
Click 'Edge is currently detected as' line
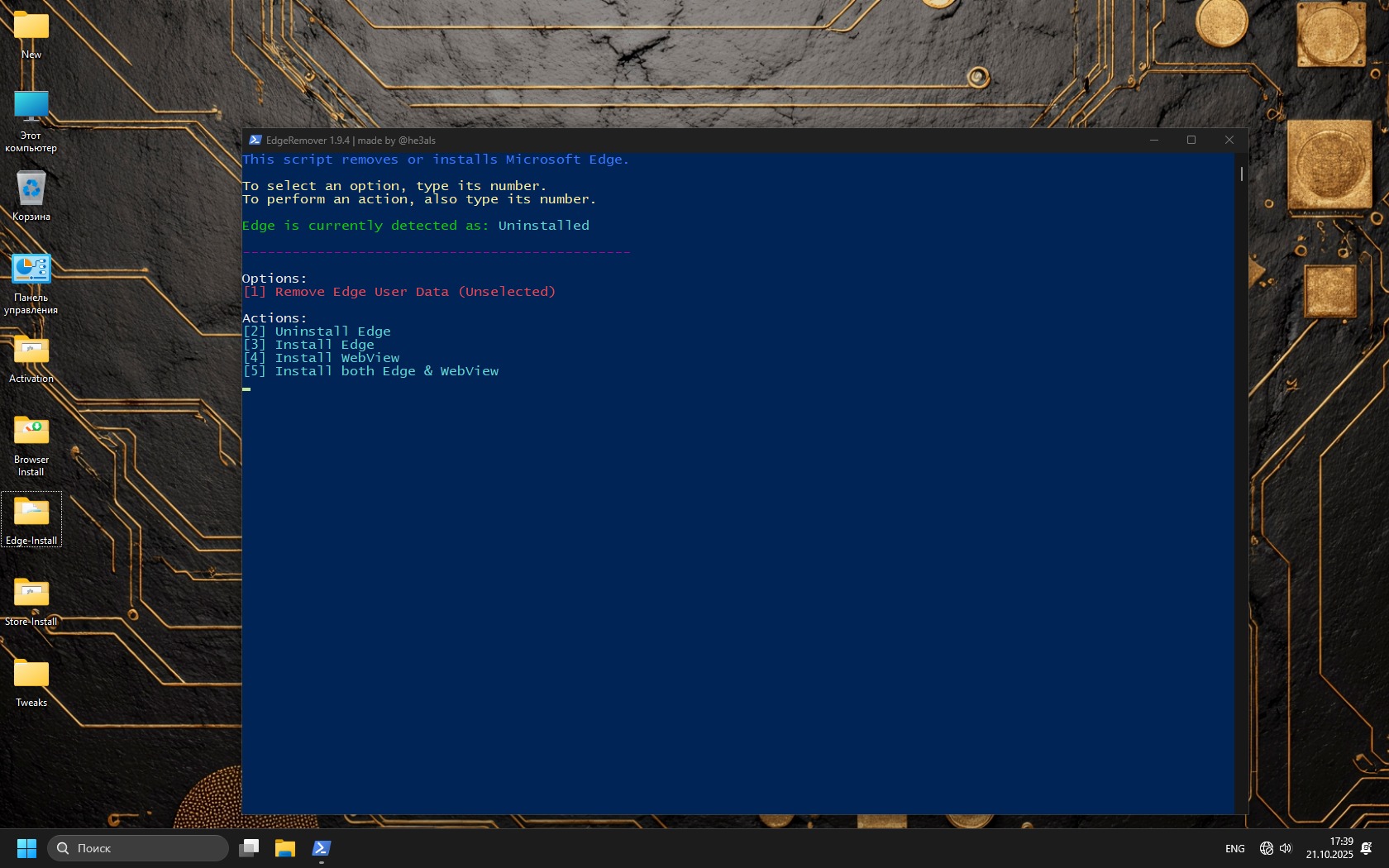click(416, 226)
